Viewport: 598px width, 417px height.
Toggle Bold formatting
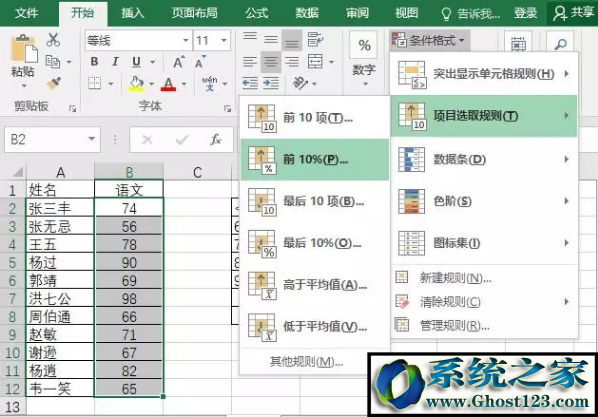[95, 61]
